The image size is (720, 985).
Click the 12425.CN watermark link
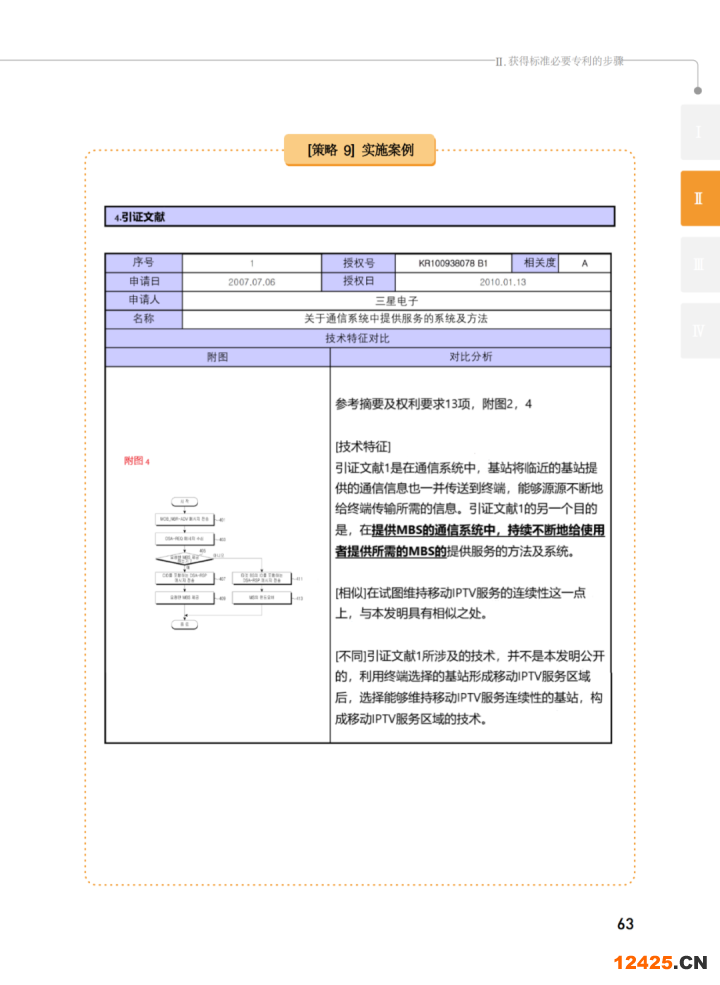660,963
